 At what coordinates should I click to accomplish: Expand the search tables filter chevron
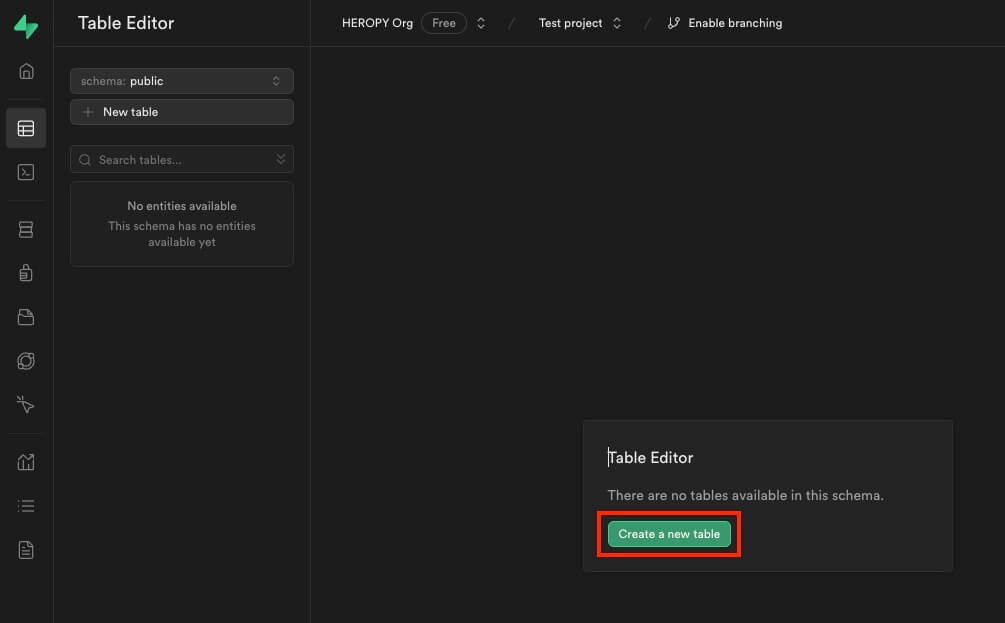click(x=281, y=159)
